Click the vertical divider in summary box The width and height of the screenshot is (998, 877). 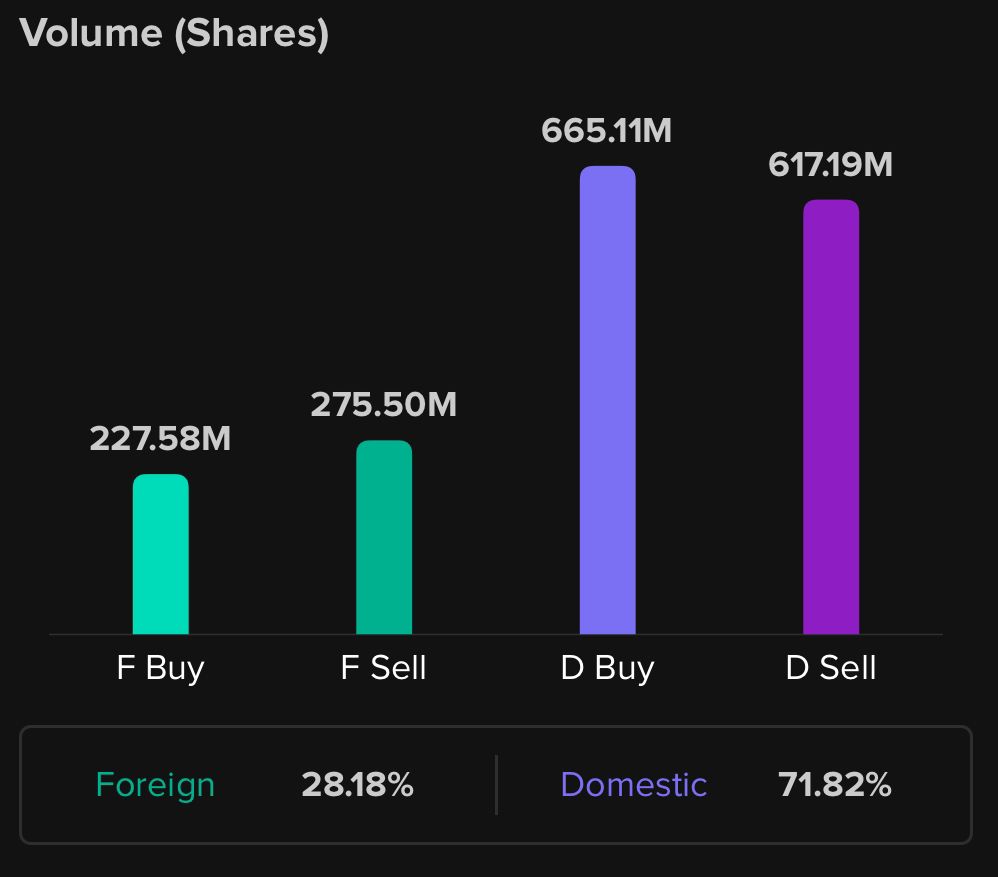496,785
